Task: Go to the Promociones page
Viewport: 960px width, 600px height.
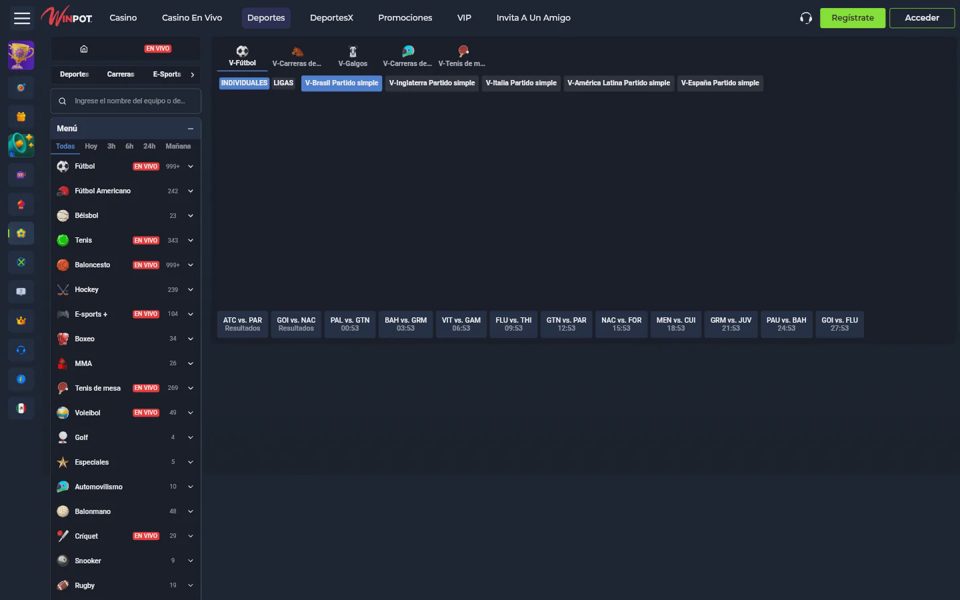Action: tap(405, 18)
